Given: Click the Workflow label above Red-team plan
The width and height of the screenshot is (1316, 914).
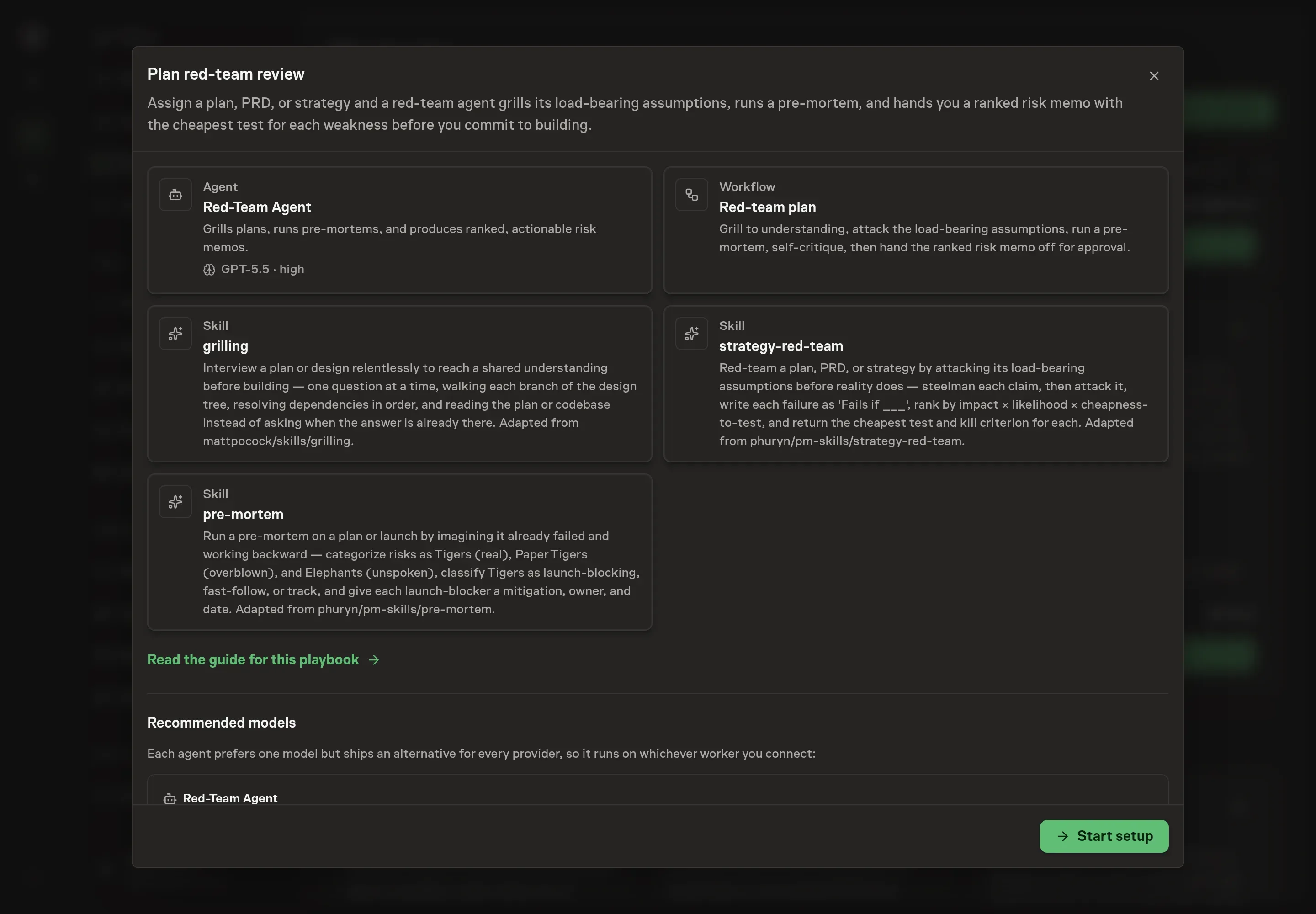Looking at the screenshot, I should click(x=747, y=187).
